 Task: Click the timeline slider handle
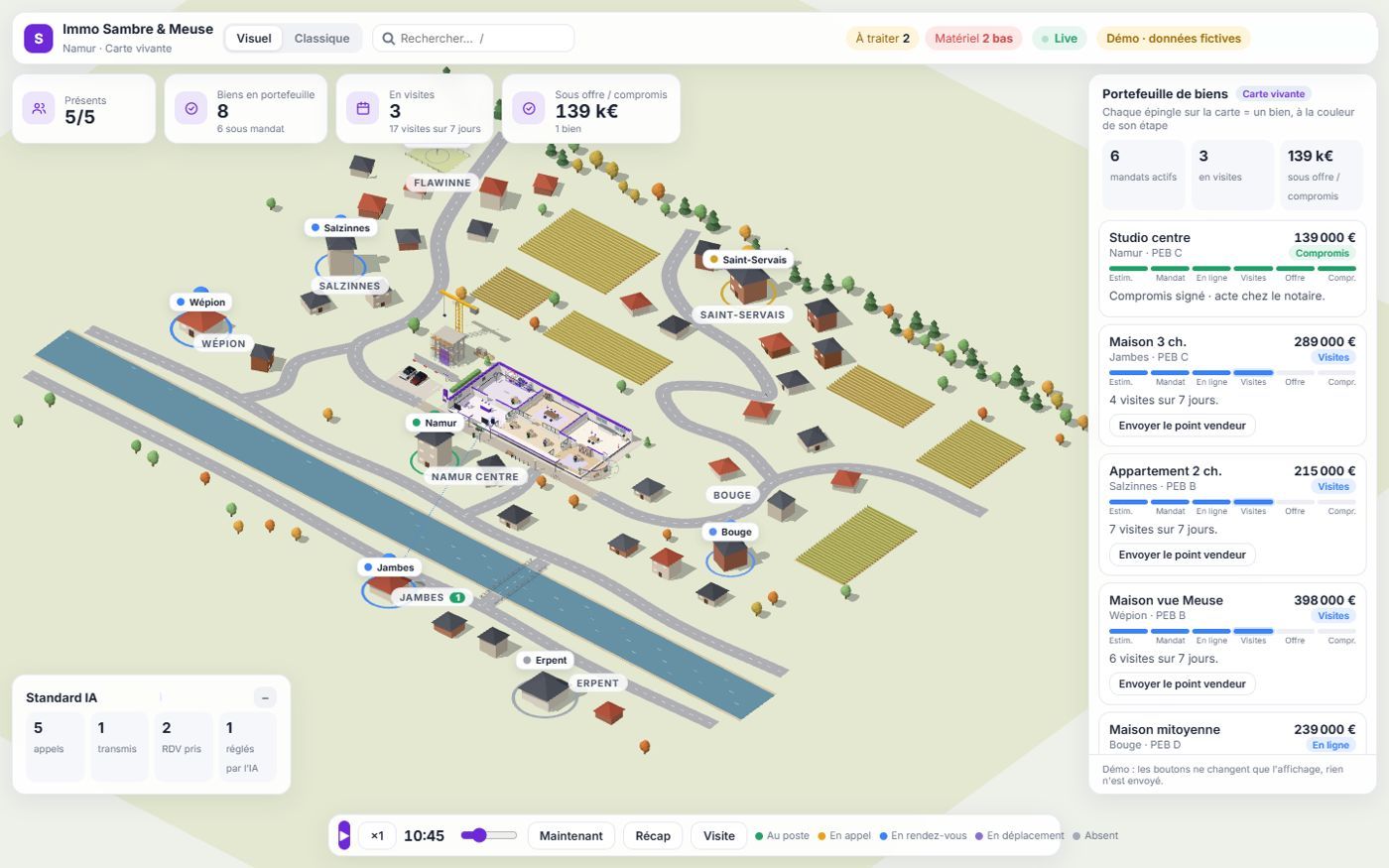click(x=479, y=835)
